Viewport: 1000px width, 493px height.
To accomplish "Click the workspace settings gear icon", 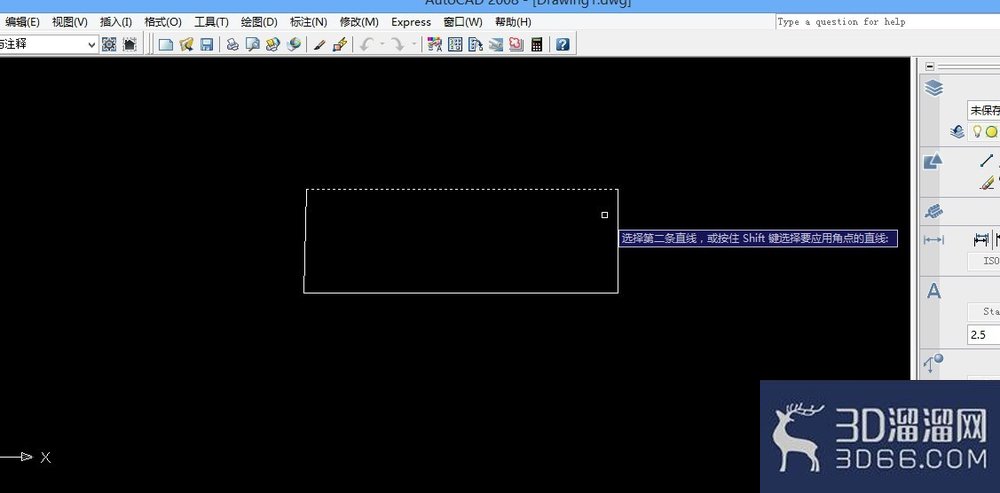I will click(x=109, y=44).
